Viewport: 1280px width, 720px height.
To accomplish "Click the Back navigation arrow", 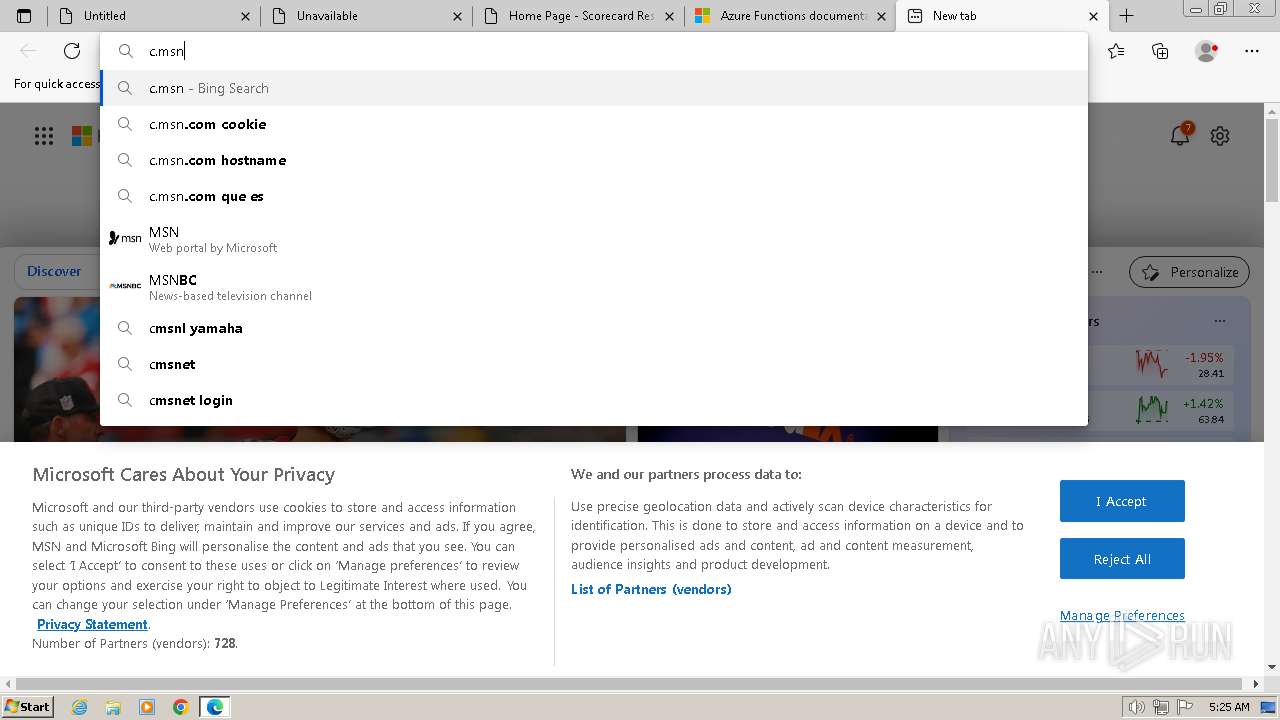I will (28, 51).
